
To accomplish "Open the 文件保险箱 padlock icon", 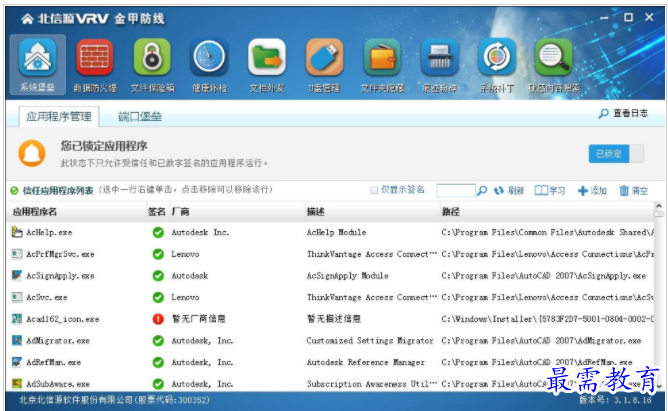I will point(152,57).
